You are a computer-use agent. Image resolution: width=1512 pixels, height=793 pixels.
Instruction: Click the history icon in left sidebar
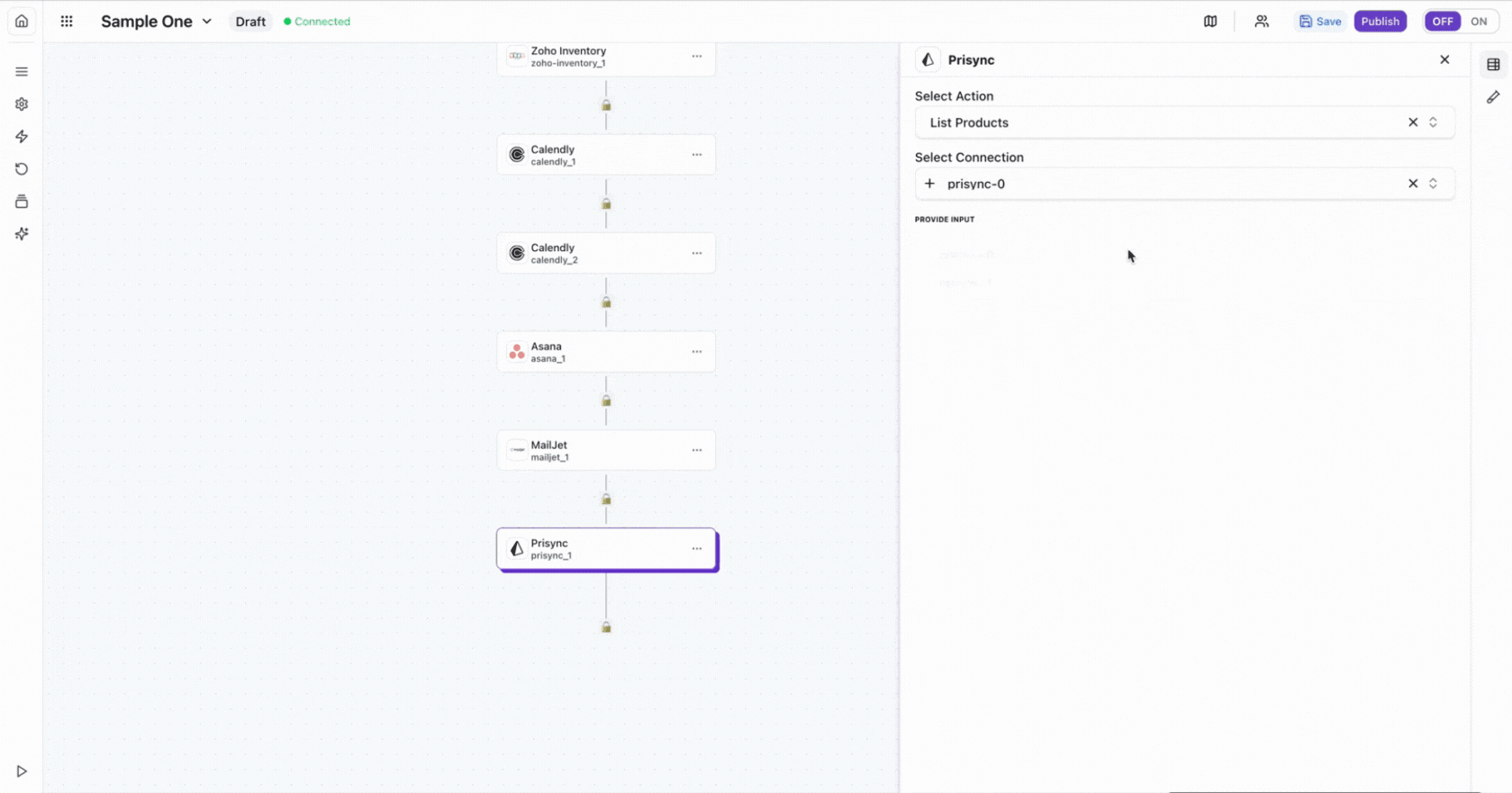[x=22, y=169]
